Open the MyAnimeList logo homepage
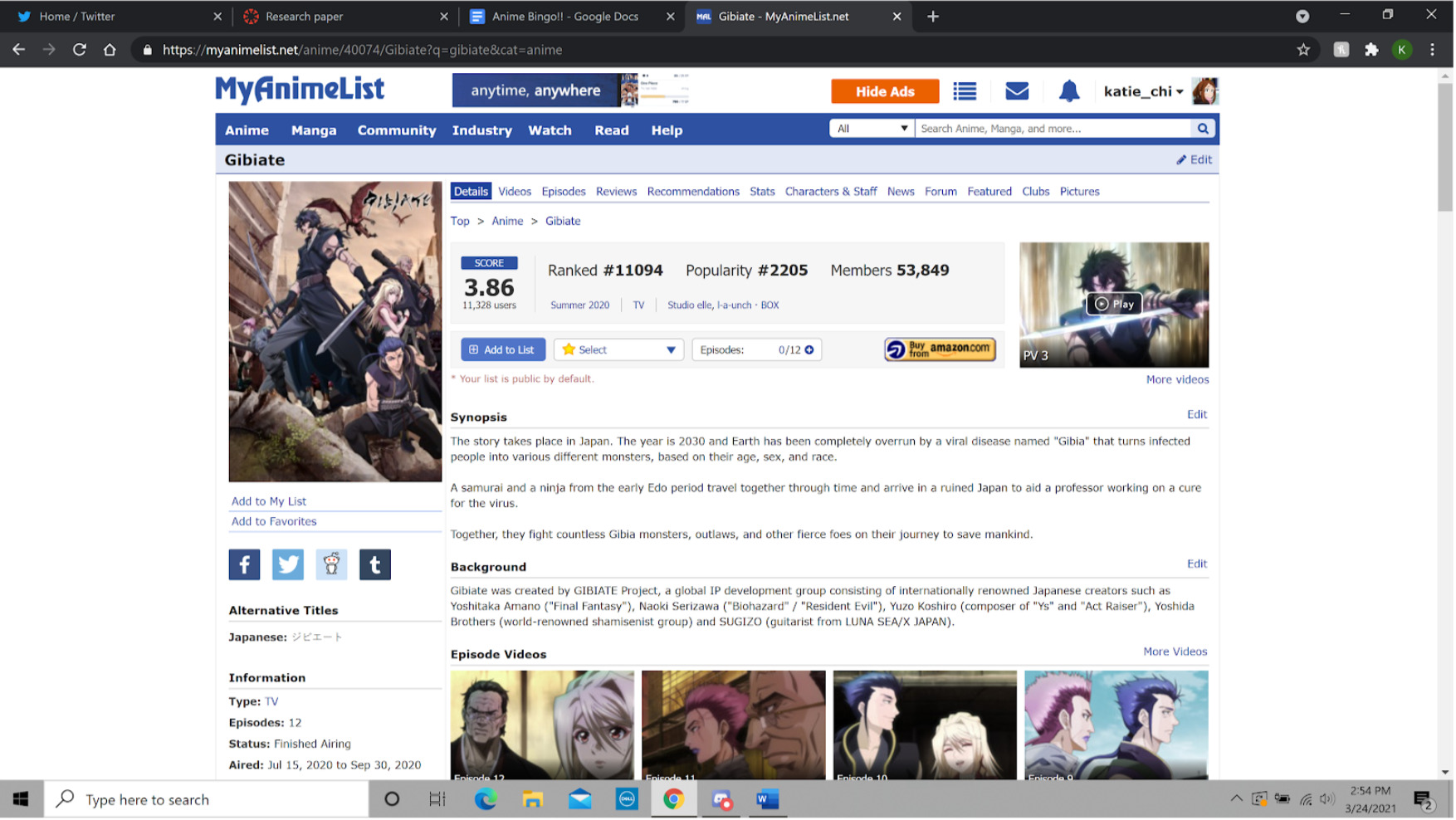This screenshot has height=820, width=1456. click(300, 90)
